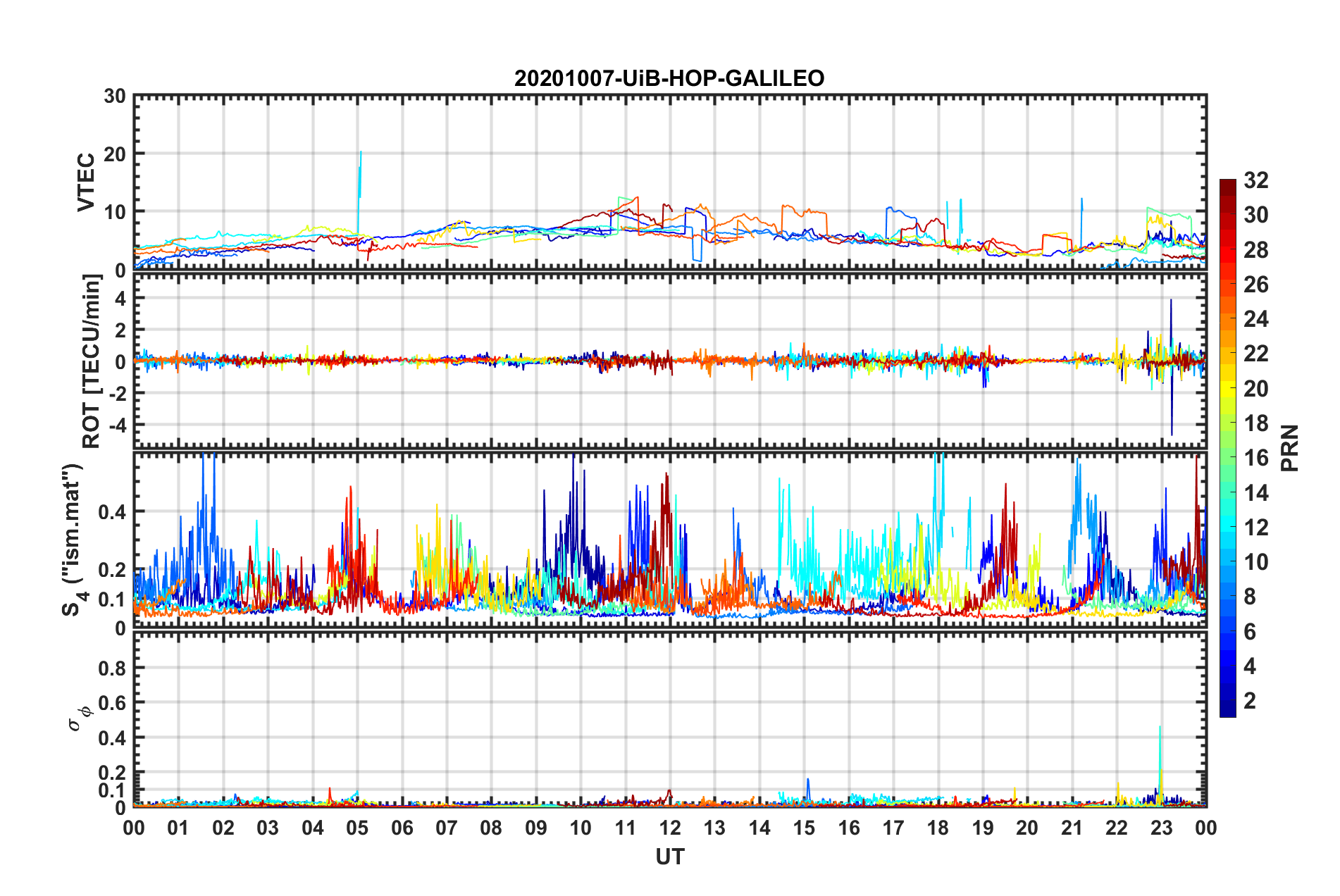
Task: Select the "18" tick on the PRN colorbar
Action: pyautogui.click(x=1255, y=423)
